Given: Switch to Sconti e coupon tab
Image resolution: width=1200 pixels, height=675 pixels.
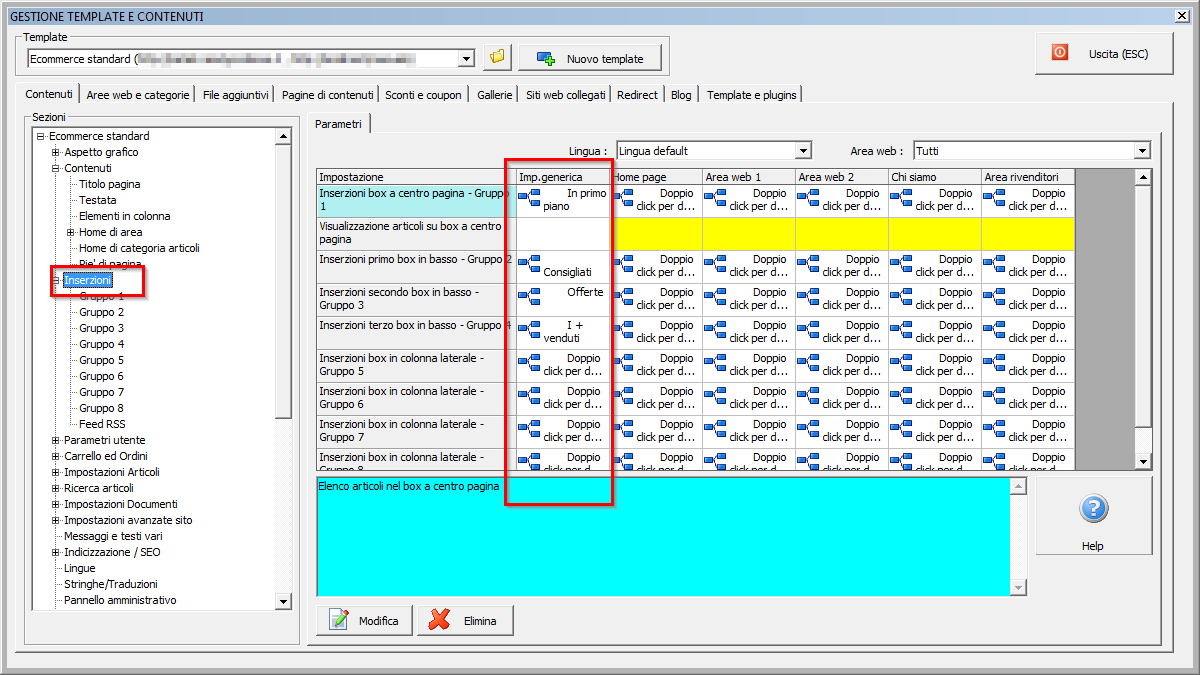Looking at the screenshot, I should (423, 95).
